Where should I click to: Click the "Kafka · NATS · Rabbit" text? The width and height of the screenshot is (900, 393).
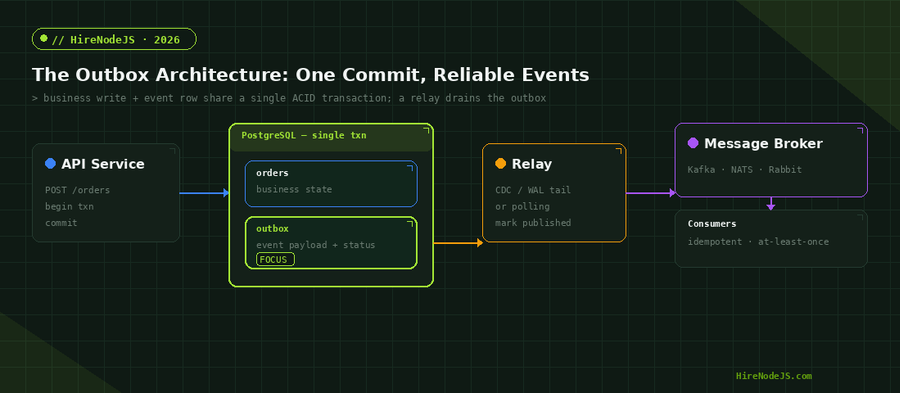745,169
